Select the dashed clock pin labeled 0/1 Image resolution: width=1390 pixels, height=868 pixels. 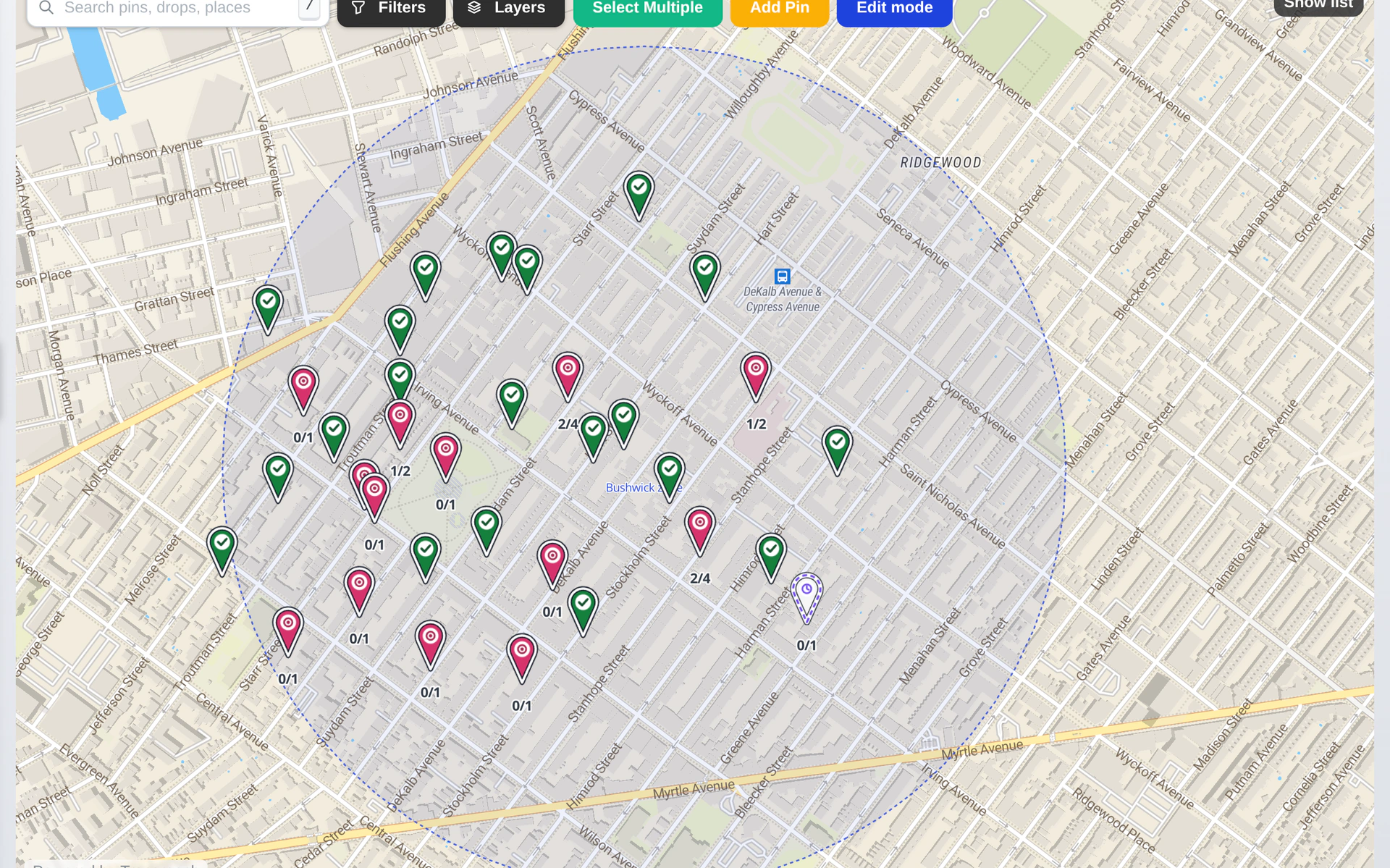pos(806,598)
